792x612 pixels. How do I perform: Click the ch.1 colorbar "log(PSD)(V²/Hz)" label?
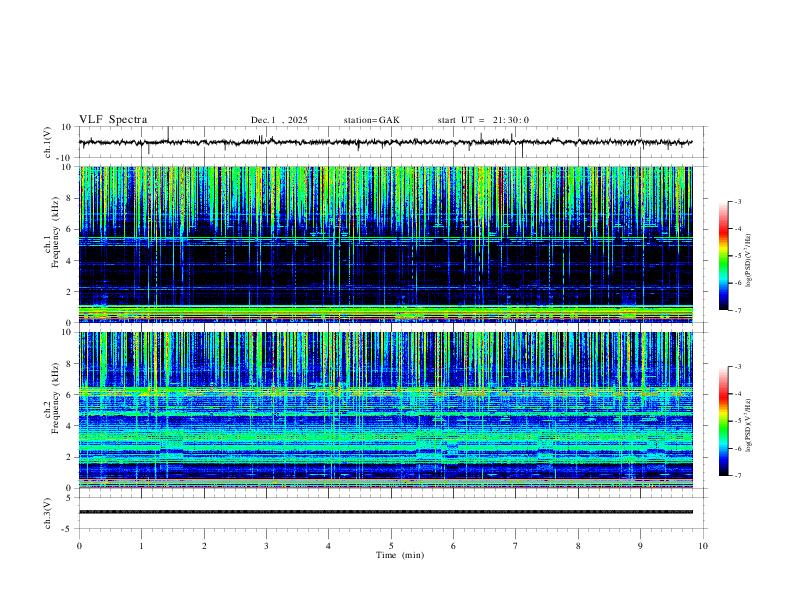[748, 261]
